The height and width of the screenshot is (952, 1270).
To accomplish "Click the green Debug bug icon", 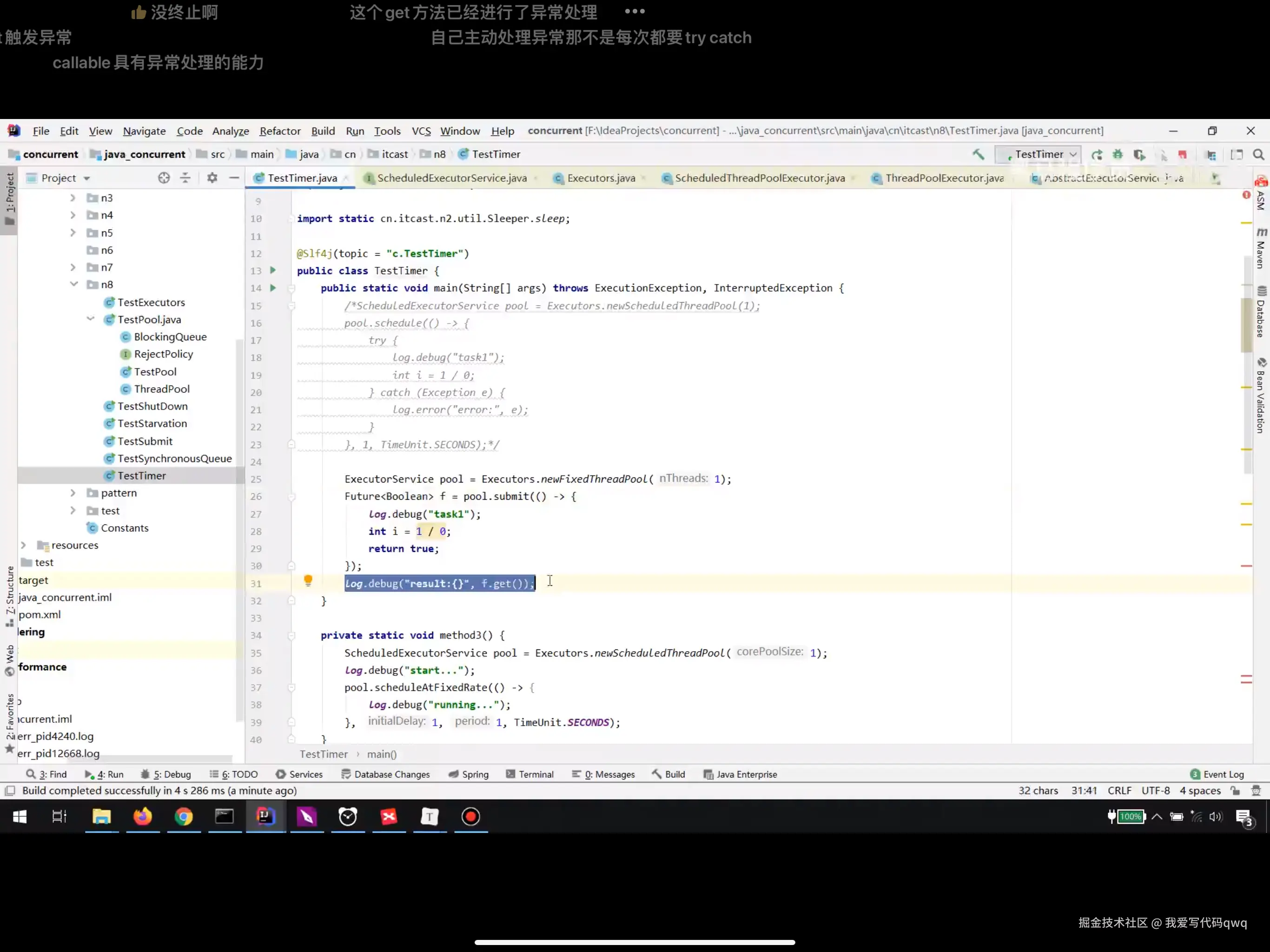I will coord(1117,154).
